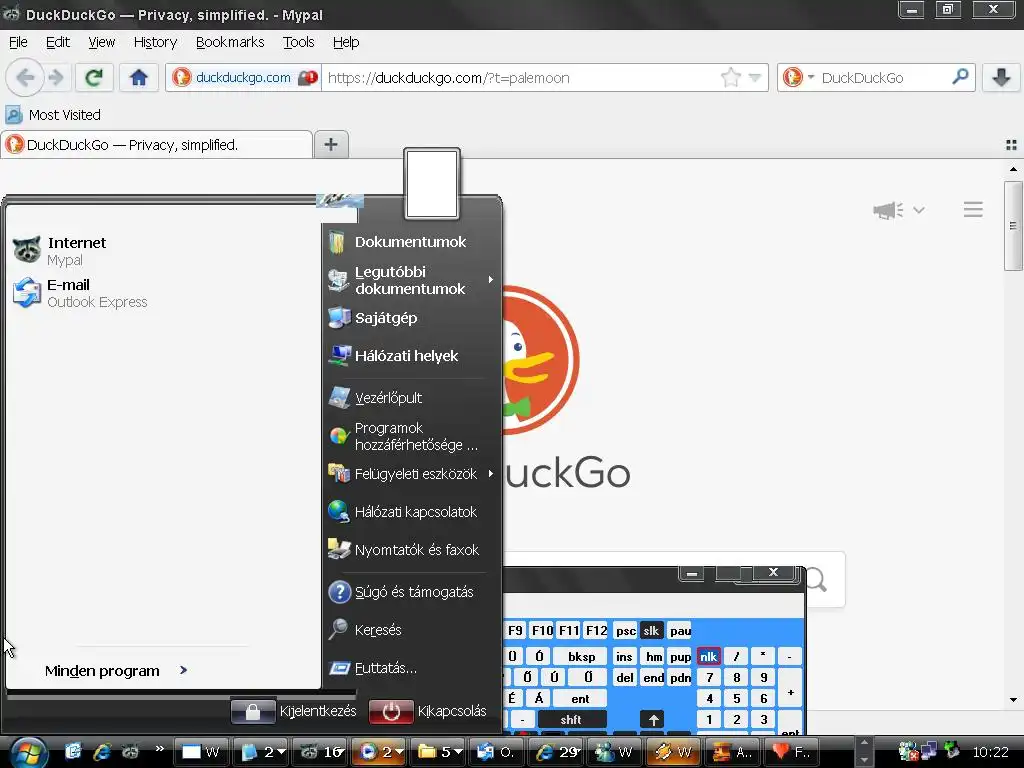The width and height of the screenshot is (1024, 768).
Task: Click the browser URL address field
Action: pyautogui.click(x=521, y=78)
